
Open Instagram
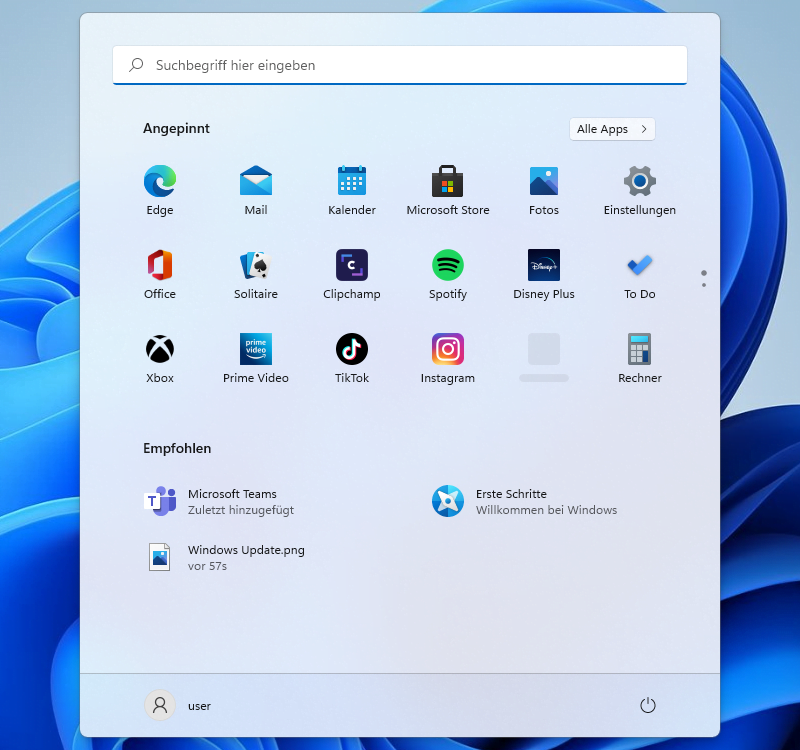click(x=447, y=358)
